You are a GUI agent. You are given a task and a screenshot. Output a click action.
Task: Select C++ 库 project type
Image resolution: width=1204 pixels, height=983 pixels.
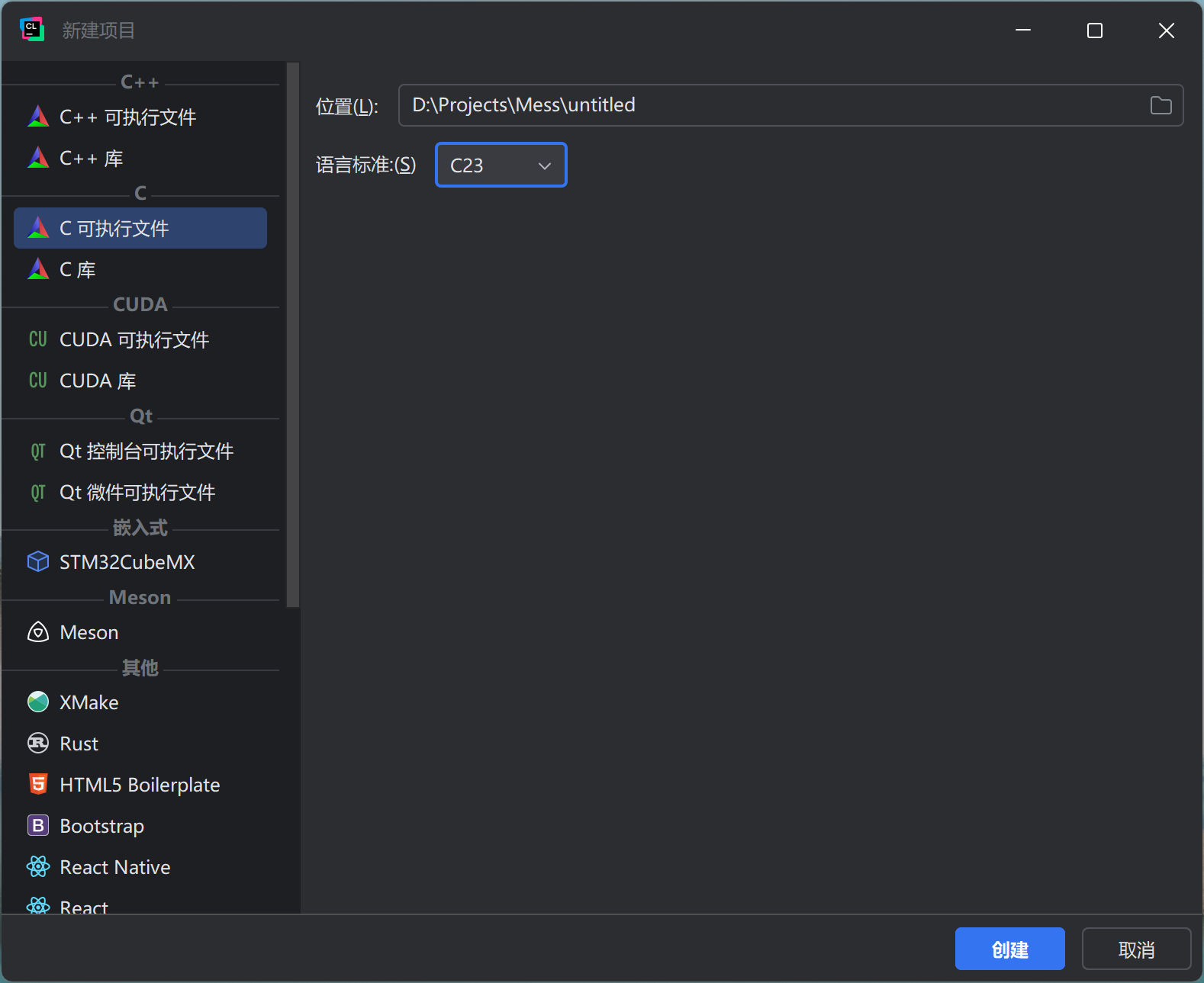coord(92,159)
